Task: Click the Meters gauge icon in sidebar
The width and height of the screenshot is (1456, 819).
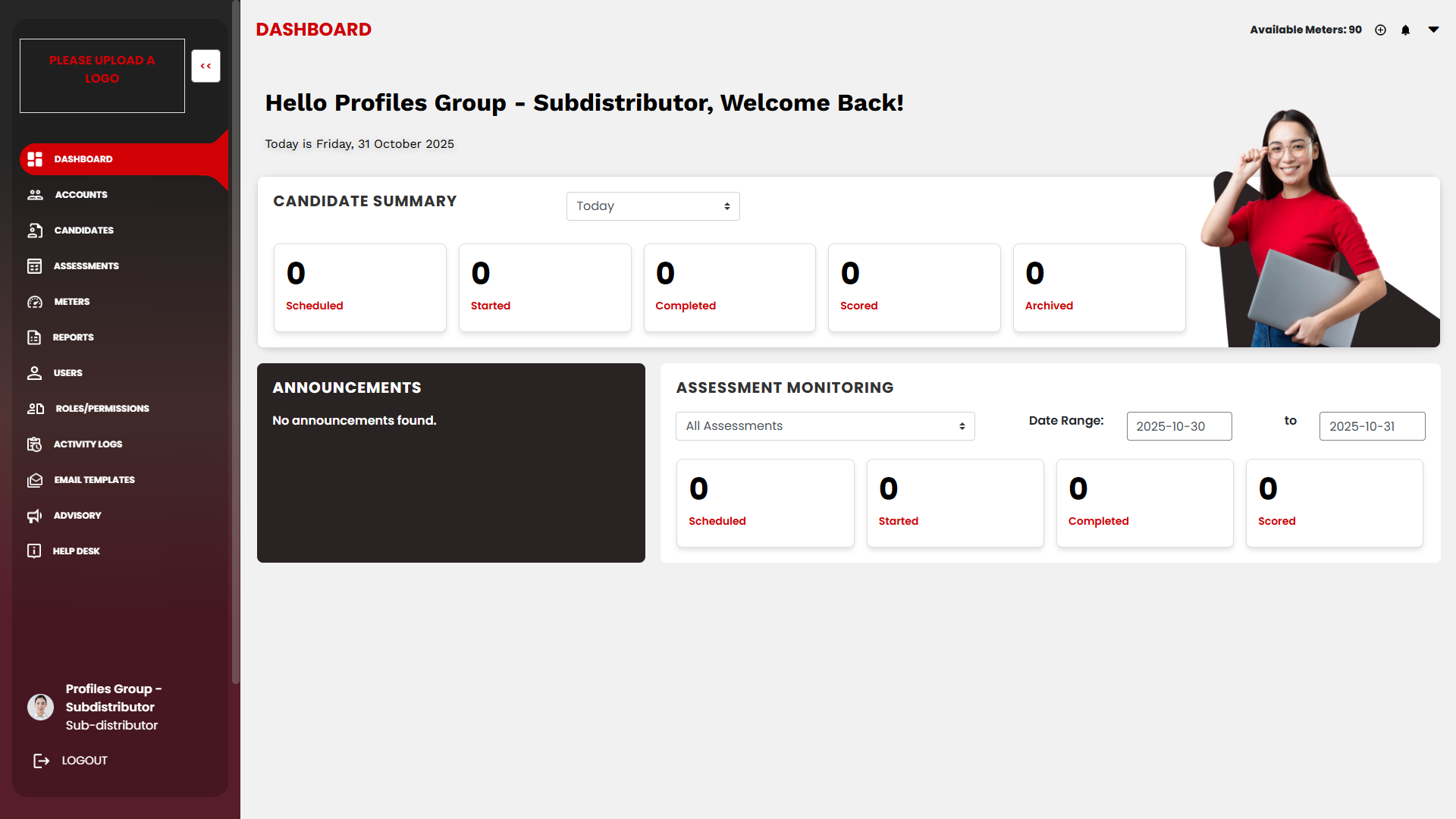Action: pos(35,302)
